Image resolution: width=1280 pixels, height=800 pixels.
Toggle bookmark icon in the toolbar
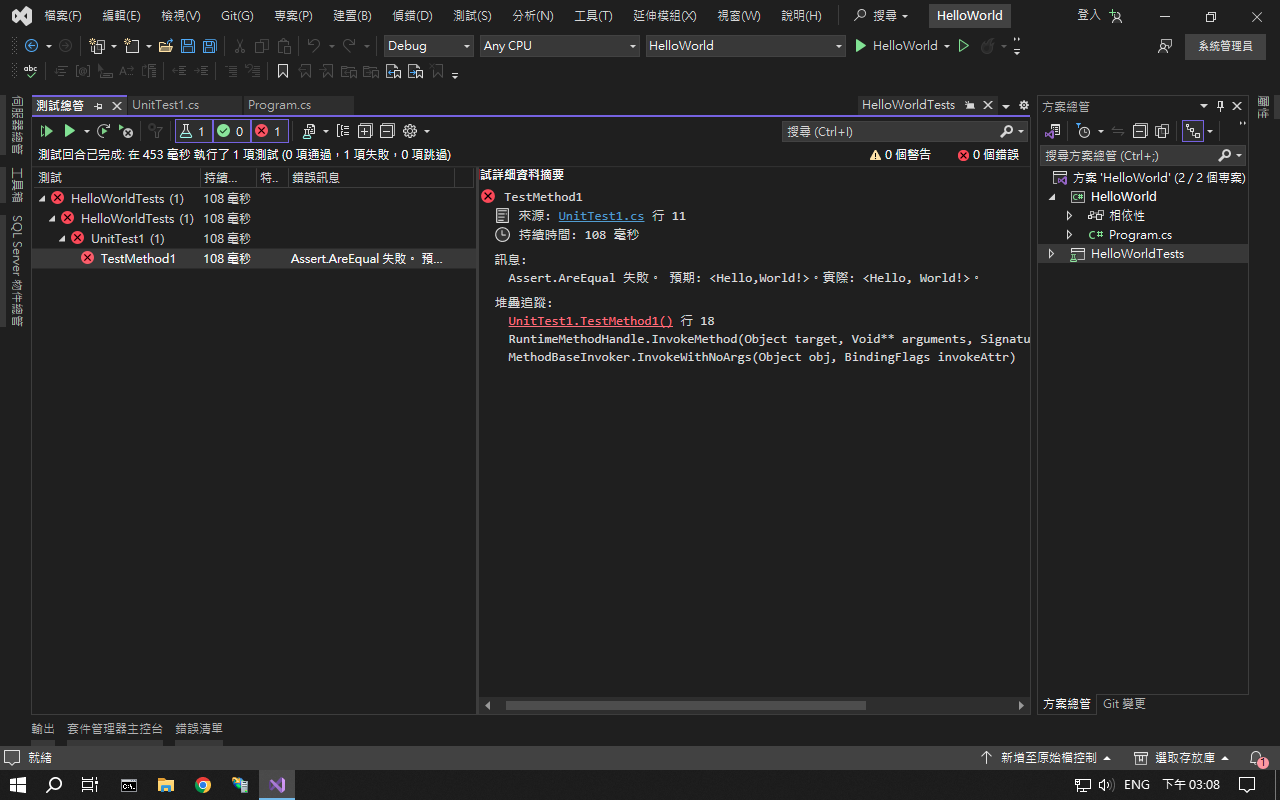point(283,71)
